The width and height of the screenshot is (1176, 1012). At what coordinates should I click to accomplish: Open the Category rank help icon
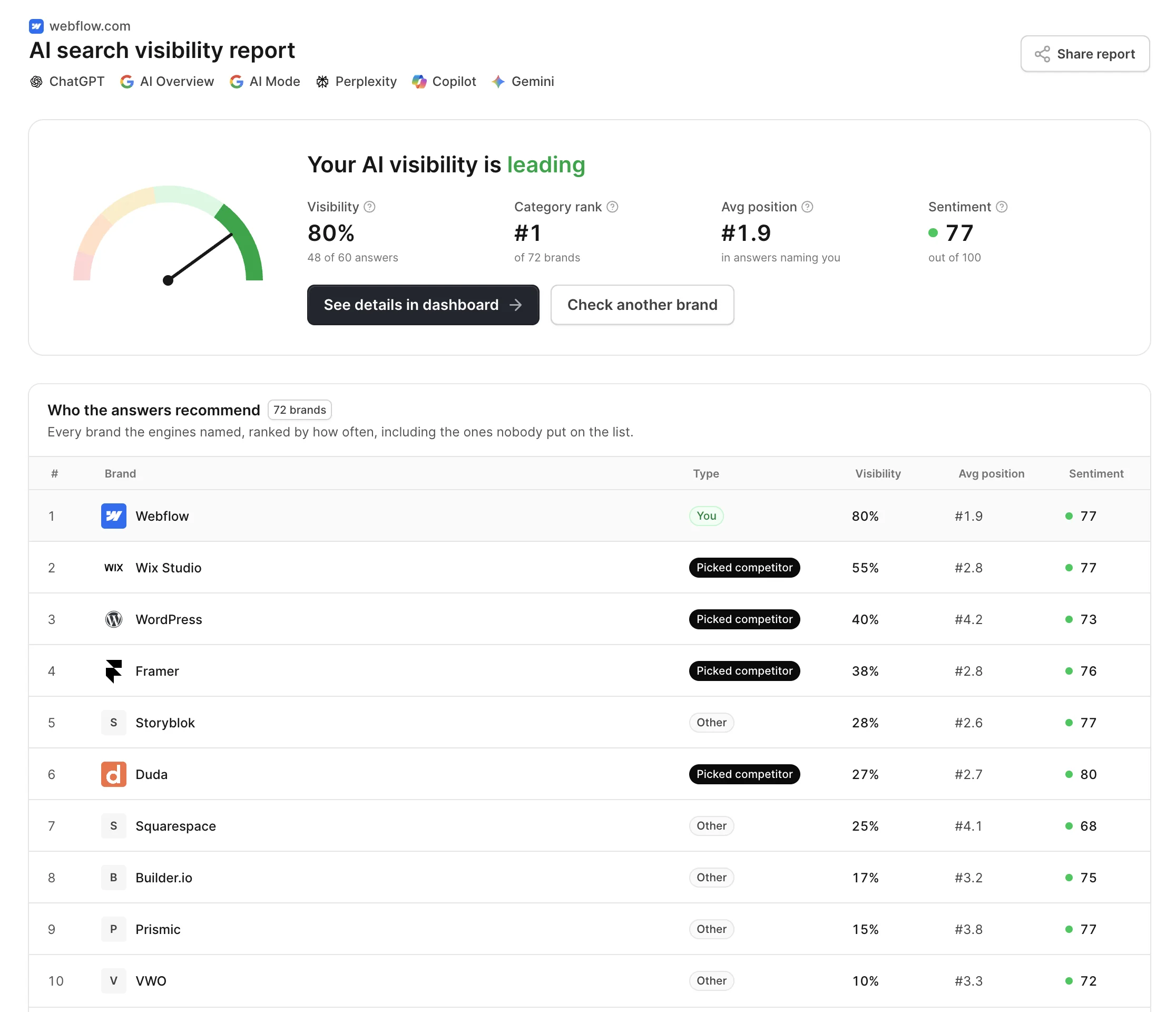point(612,207)
